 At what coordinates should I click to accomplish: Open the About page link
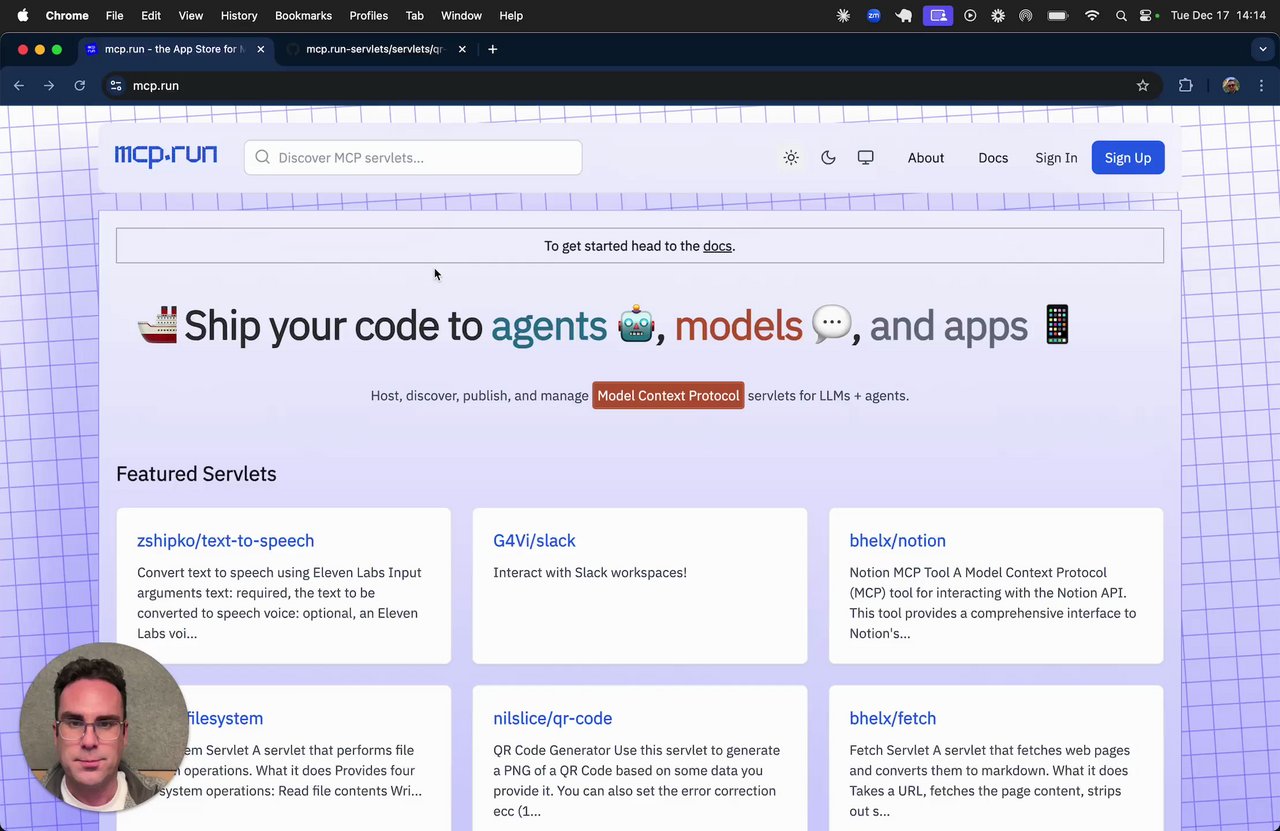pyautogui.click(x=926, y=158)
